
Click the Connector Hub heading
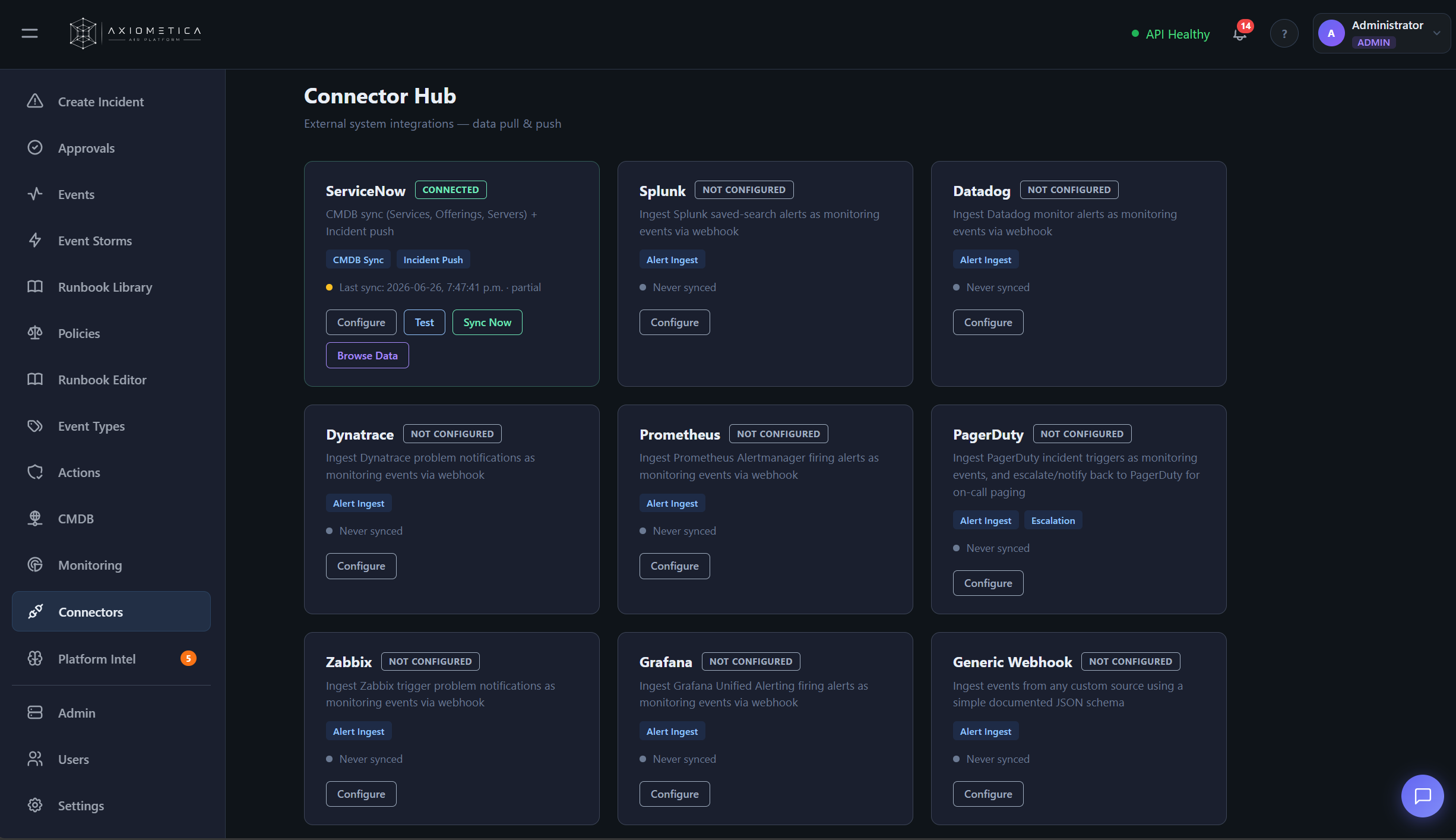click(380, 96)
